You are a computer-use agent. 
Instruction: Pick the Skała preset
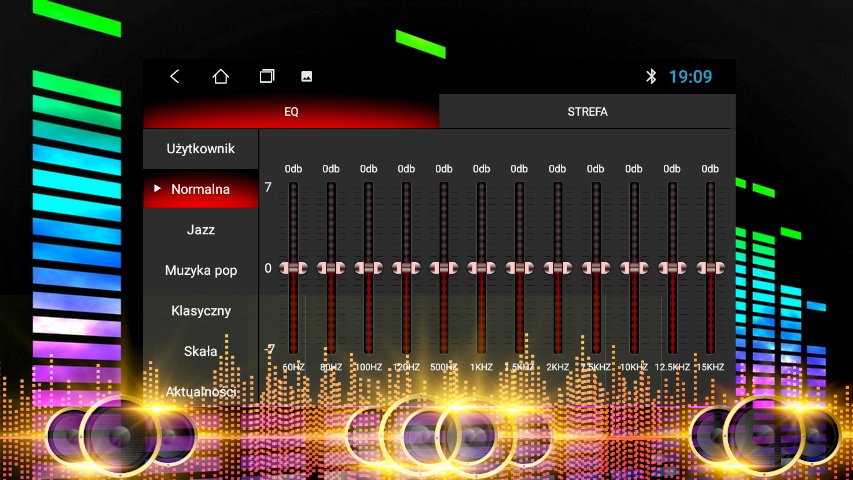(200, 351)
